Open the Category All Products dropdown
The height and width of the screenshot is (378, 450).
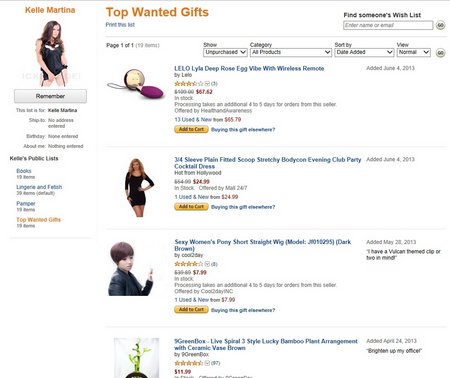click(291, 52)
